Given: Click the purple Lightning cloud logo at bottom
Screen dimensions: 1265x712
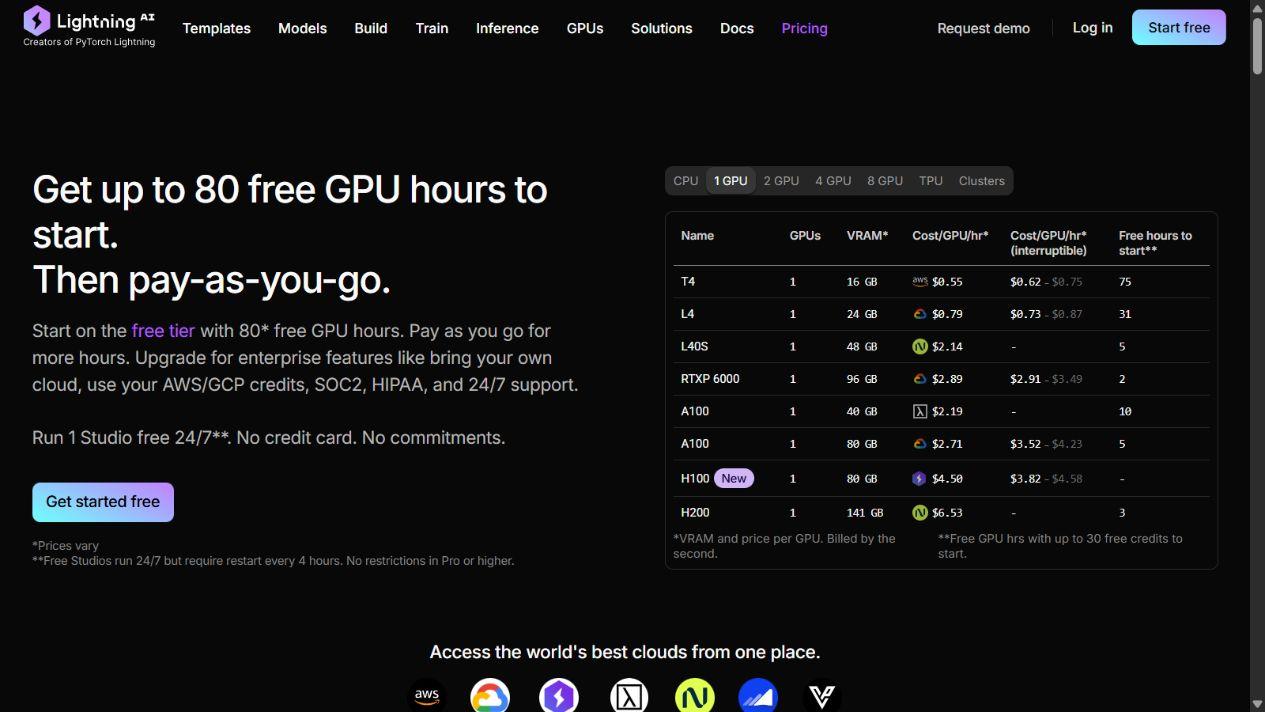Looking at the screenshot, I should pos(559,695).
